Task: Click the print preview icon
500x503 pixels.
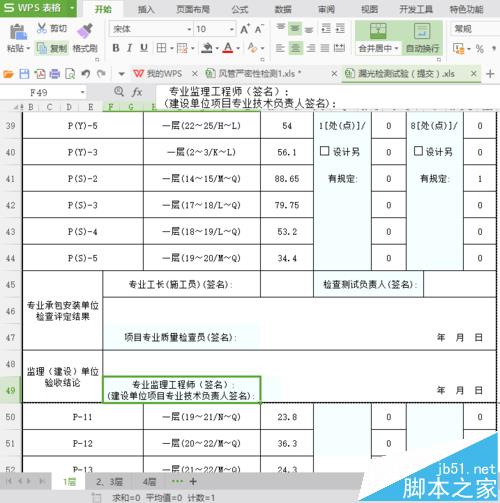Action: tap(70, 74)
